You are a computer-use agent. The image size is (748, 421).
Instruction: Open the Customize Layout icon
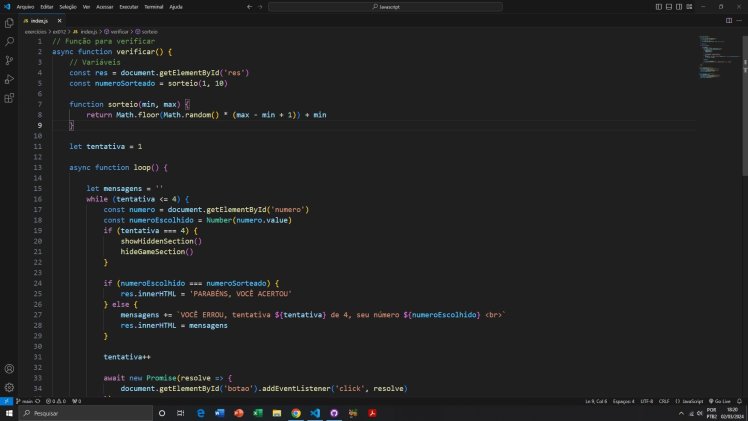(x=689, y=7)
